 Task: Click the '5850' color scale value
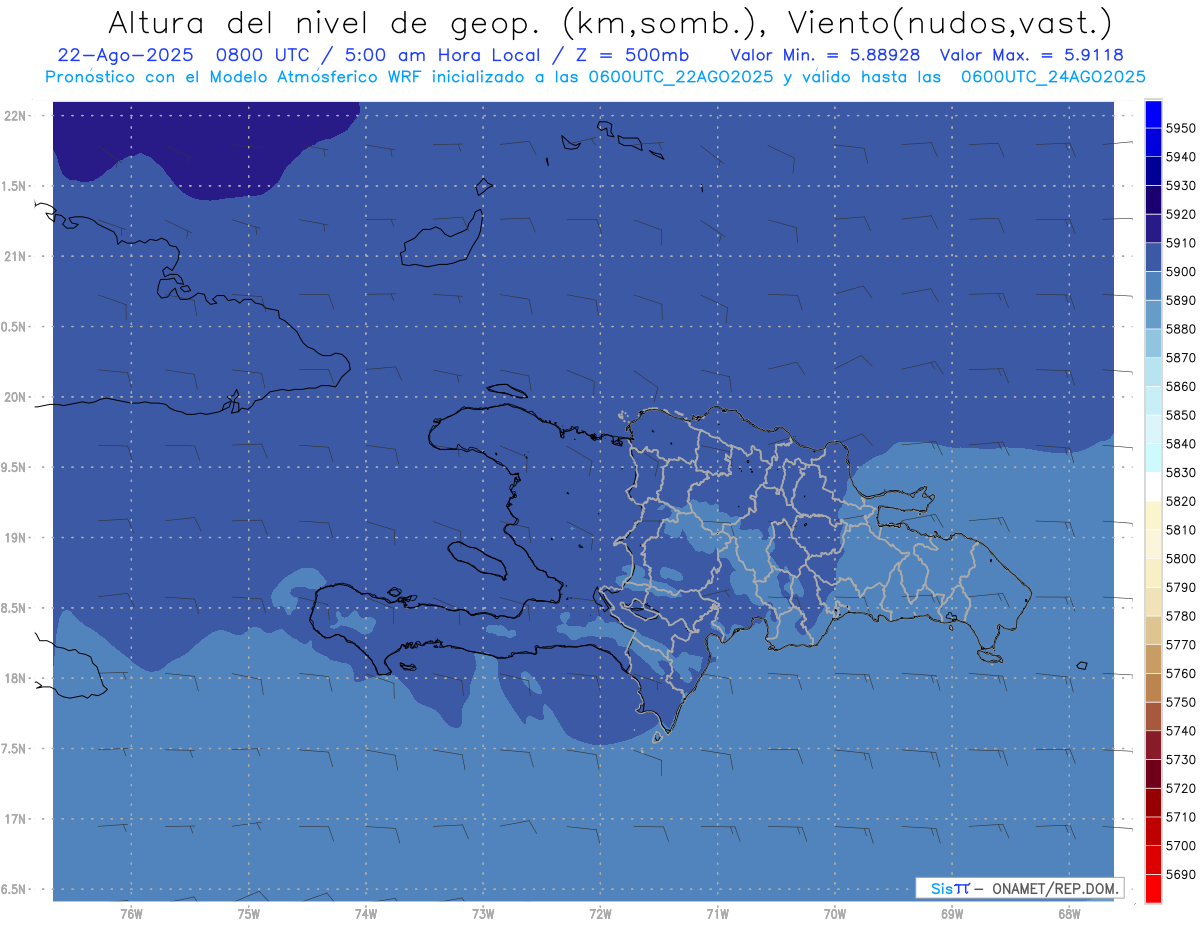[1180, 415]
